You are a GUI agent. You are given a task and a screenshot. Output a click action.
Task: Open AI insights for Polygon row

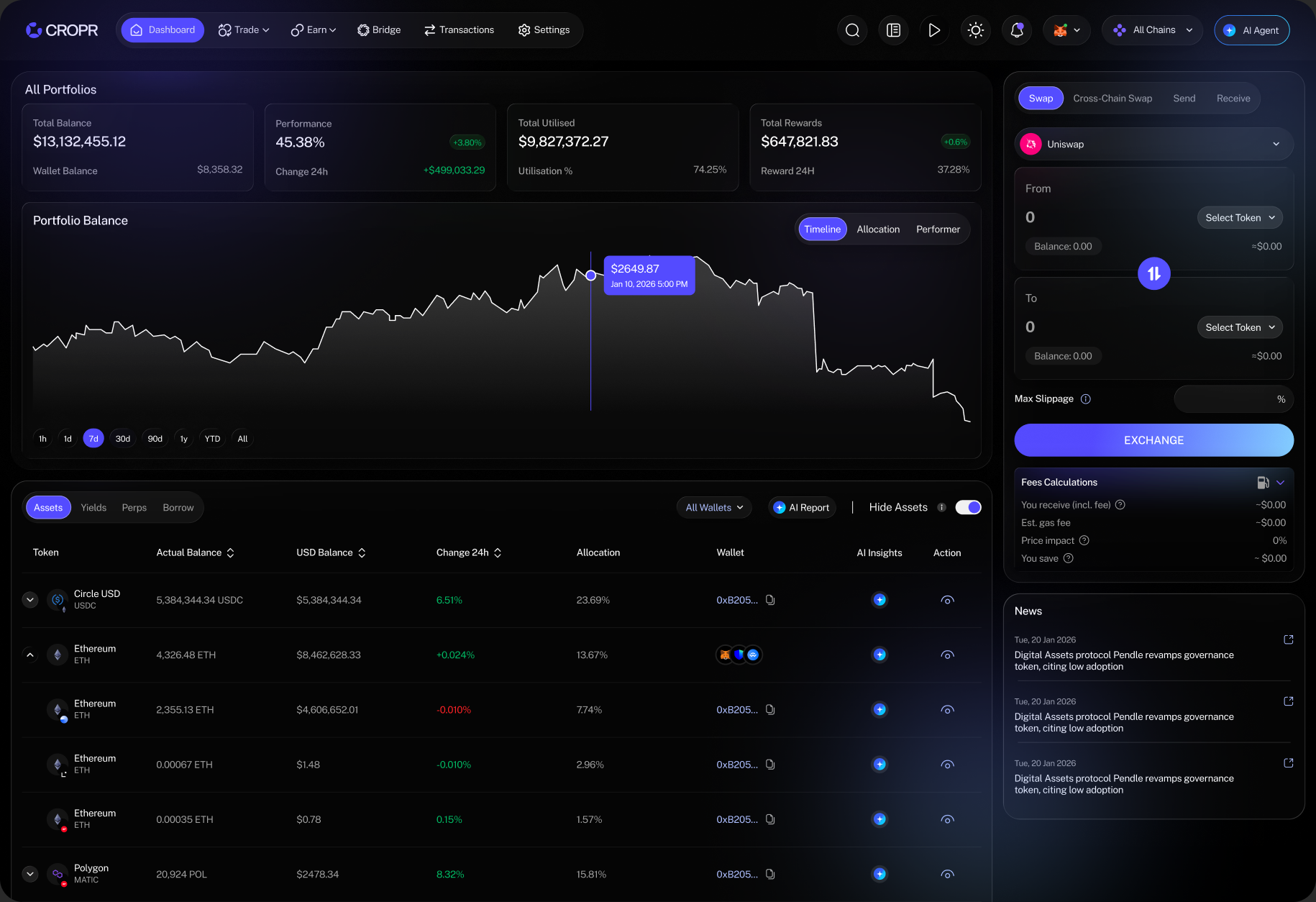click(879, 874)
